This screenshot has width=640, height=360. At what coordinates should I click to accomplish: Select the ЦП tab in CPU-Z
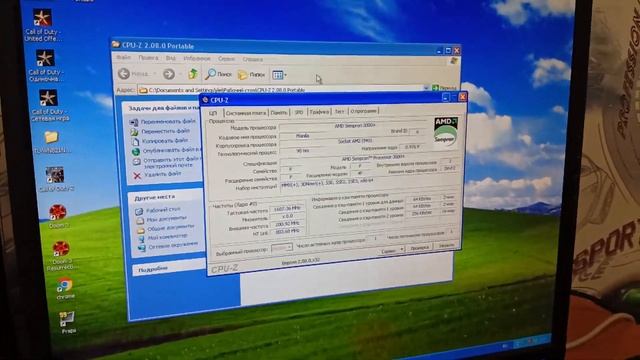(213, 113)
